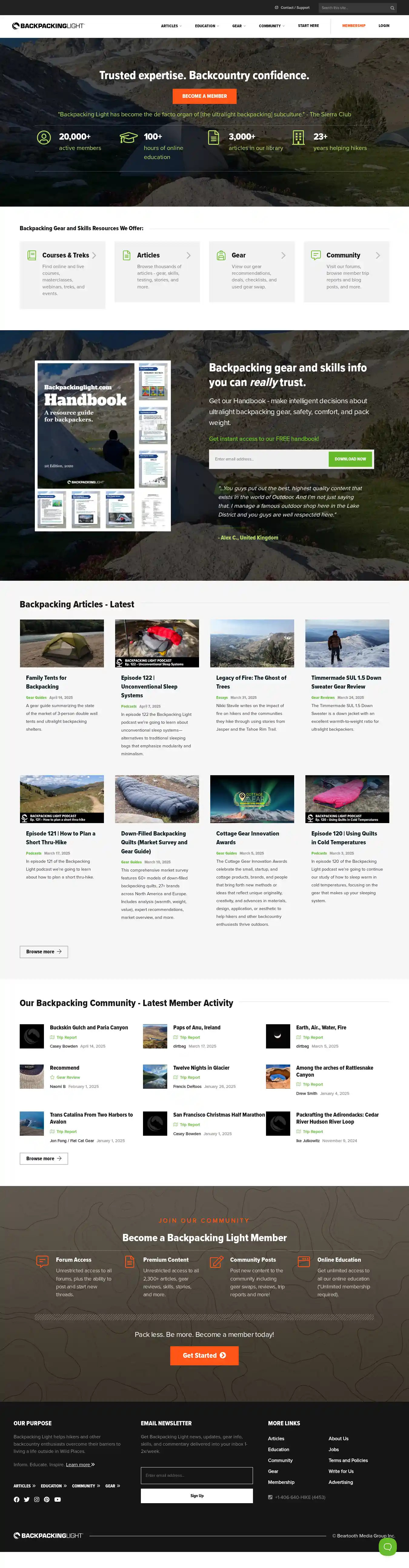The width and height of the screenshot is (409, 1568).
Task: Open the YouTube footer icon
Action: click(x=57, y=1499)
